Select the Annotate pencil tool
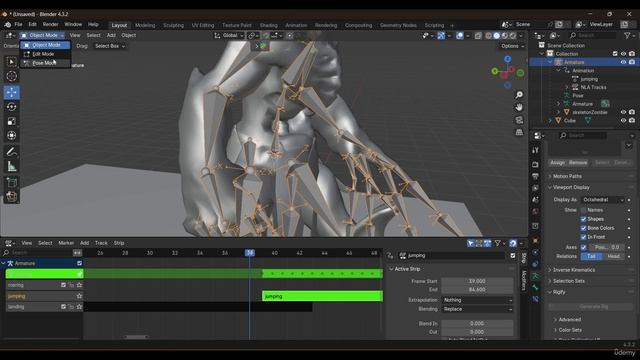 [x=11, y=152]
